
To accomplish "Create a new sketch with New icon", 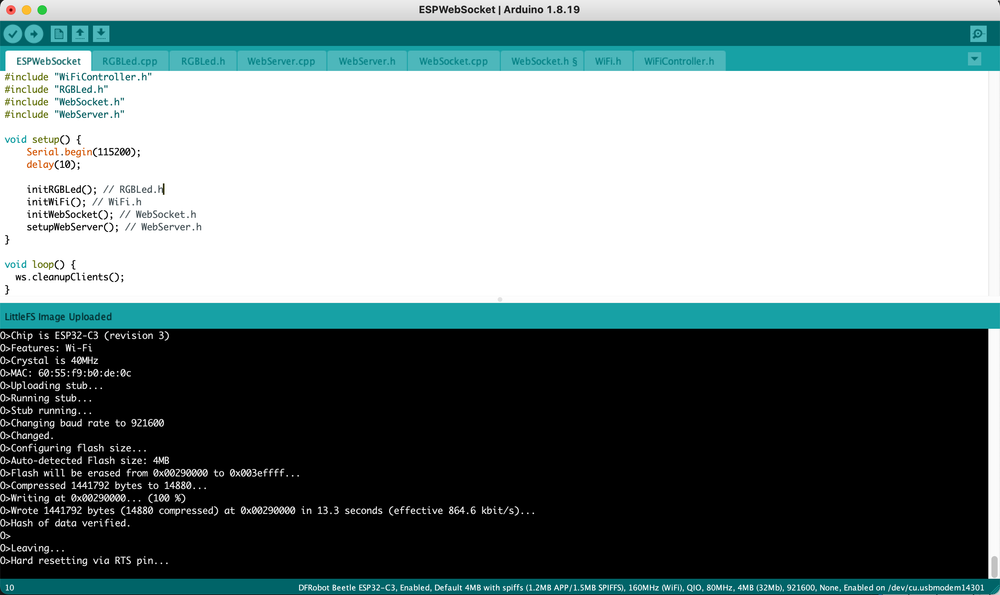I will 59,34.
